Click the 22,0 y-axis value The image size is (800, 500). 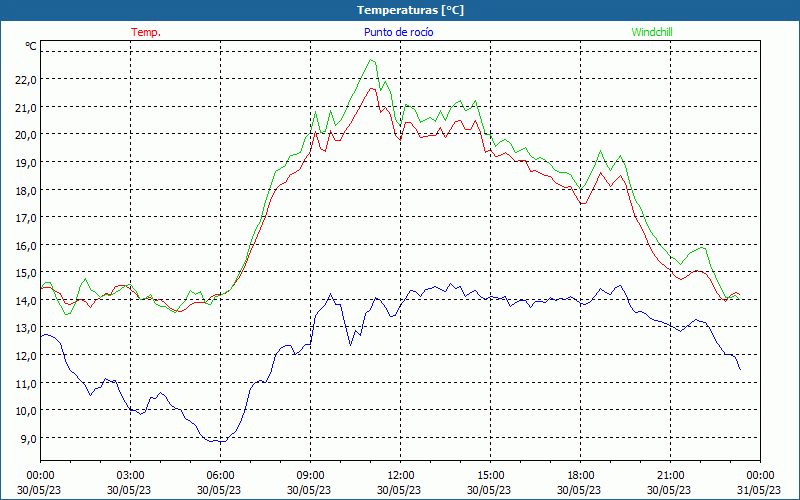tap(27, 80)
